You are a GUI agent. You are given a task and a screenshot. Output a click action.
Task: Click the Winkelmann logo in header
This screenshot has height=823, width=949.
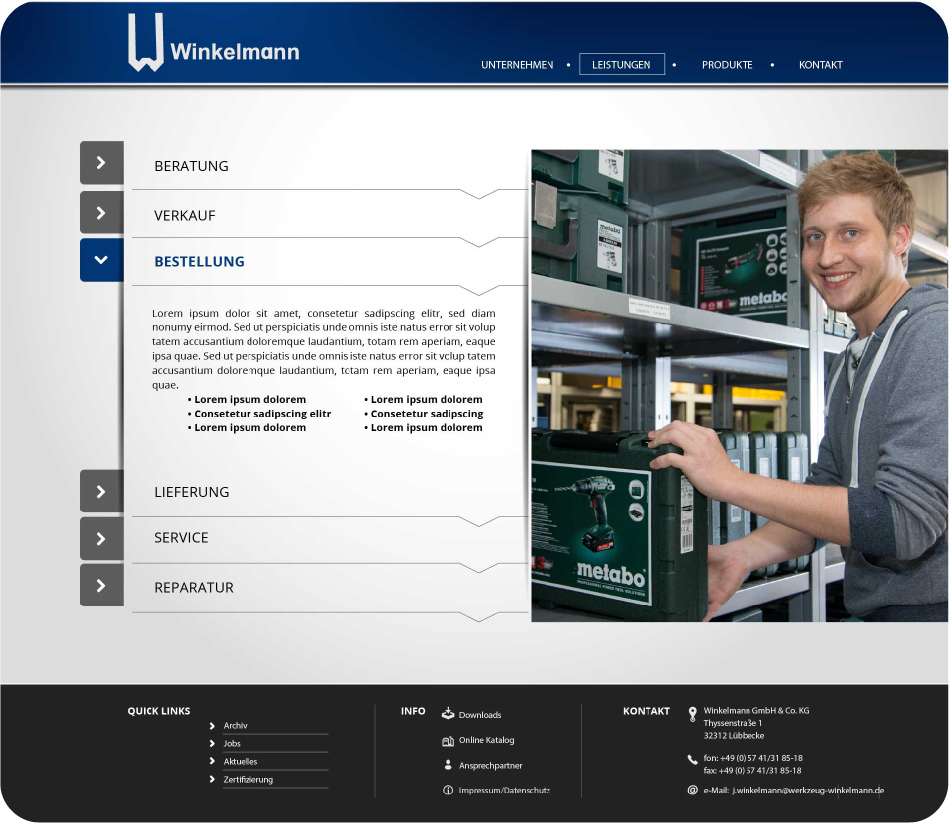(x=213, y=45)
